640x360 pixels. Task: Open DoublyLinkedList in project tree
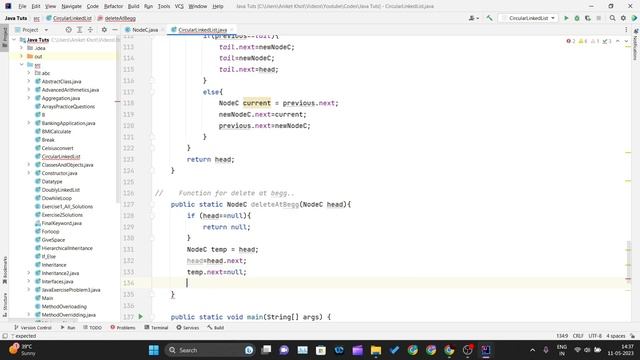pyautogui.click(x=61, y=190)
